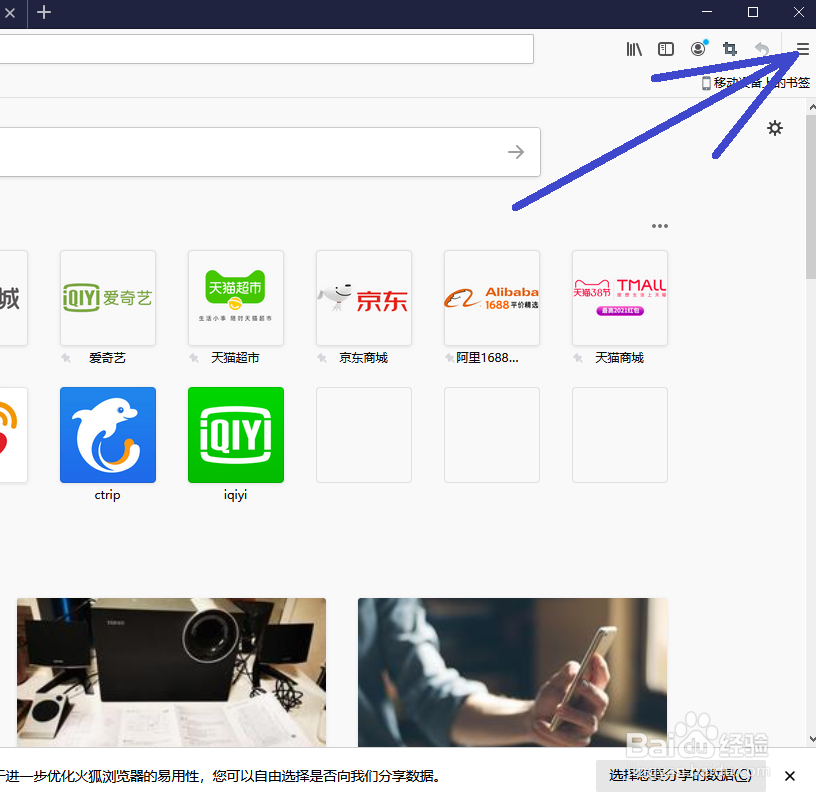
Task: Click pin icon beside 京东商城 label
Action: pyautogui.click(x=322, y=358)
